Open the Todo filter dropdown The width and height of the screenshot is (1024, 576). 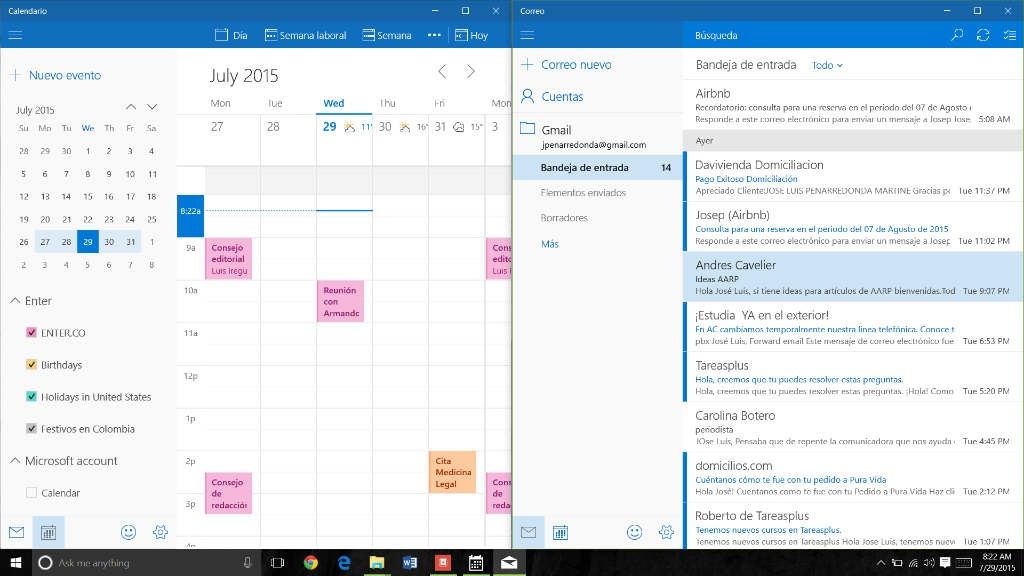tap(827, 65)
